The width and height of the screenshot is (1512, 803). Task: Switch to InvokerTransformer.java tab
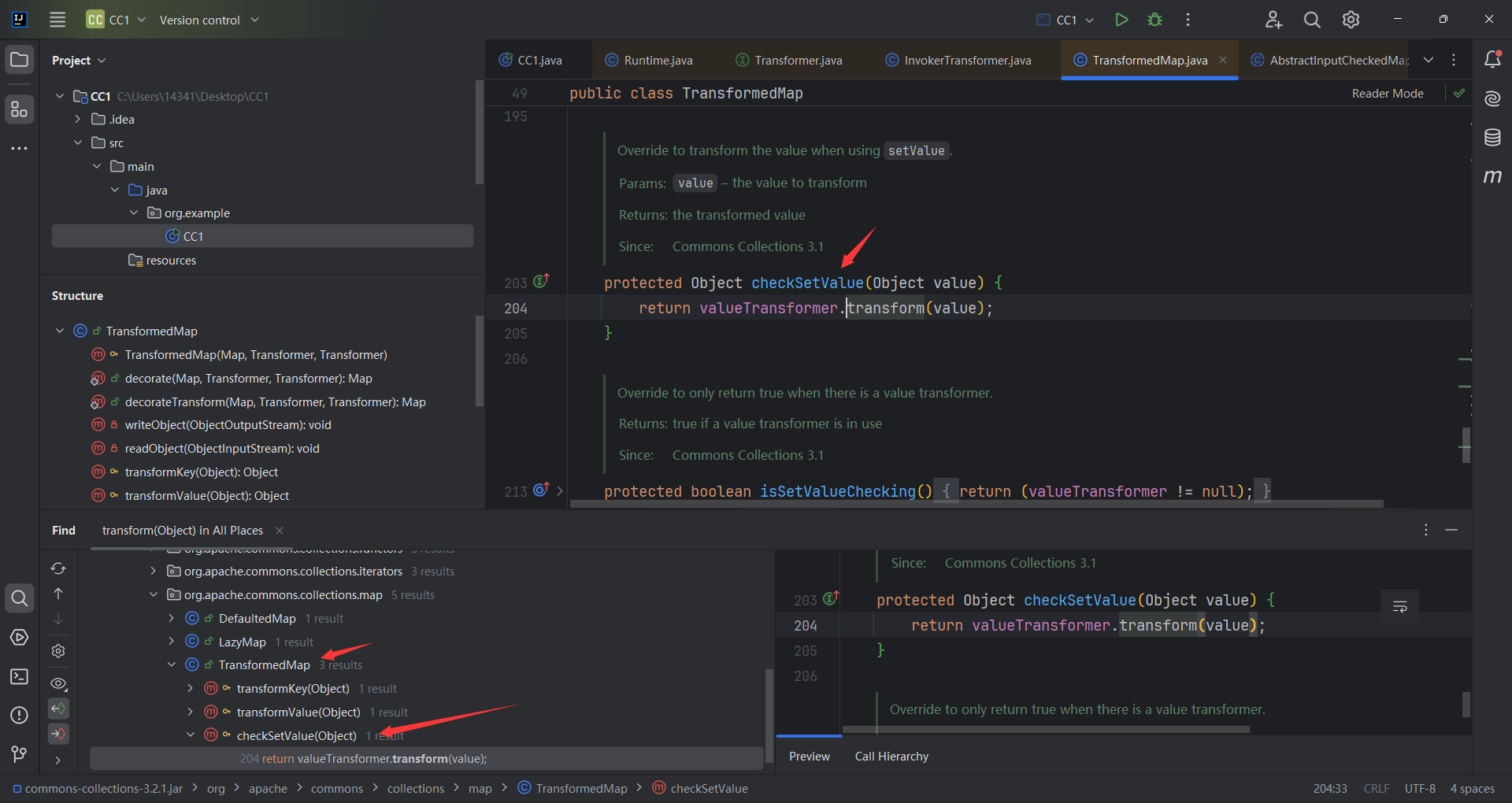click(x=958, y=60)
